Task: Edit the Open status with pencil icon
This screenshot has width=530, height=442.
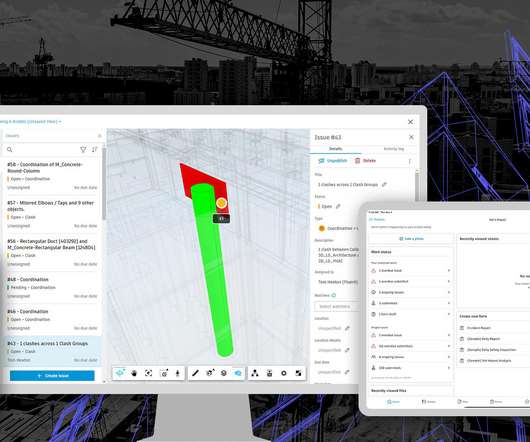Action: point(338,206)
